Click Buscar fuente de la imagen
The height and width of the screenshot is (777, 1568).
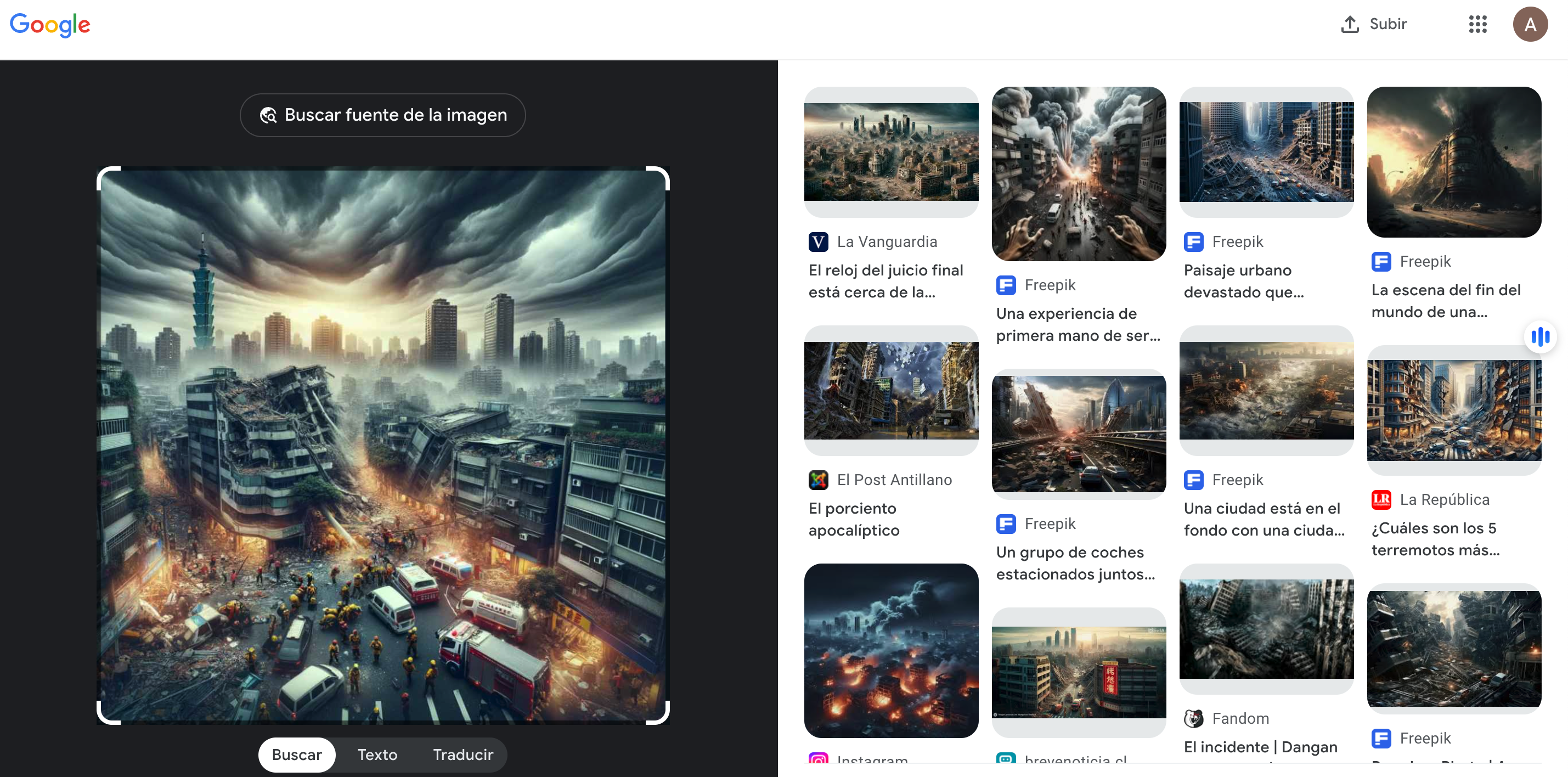[x=382, y=115]
